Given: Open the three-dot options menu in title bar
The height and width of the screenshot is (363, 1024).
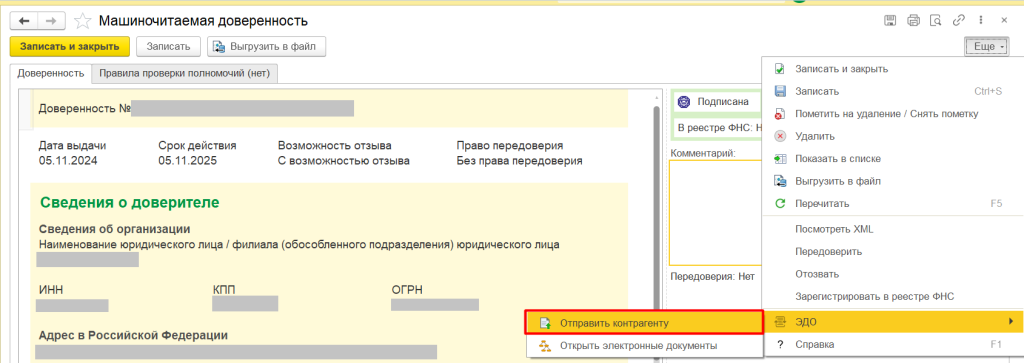Looking at the screenshot, I should [x=981, y=21].
